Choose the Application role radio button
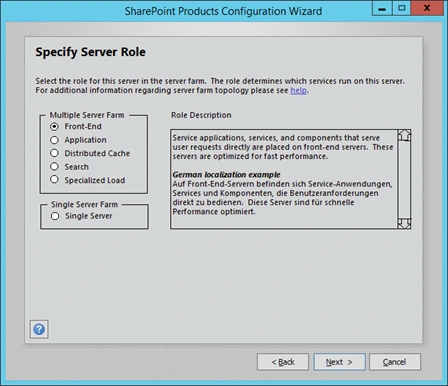The height and width of the screenshot is (386, 448). pos(54,140)
